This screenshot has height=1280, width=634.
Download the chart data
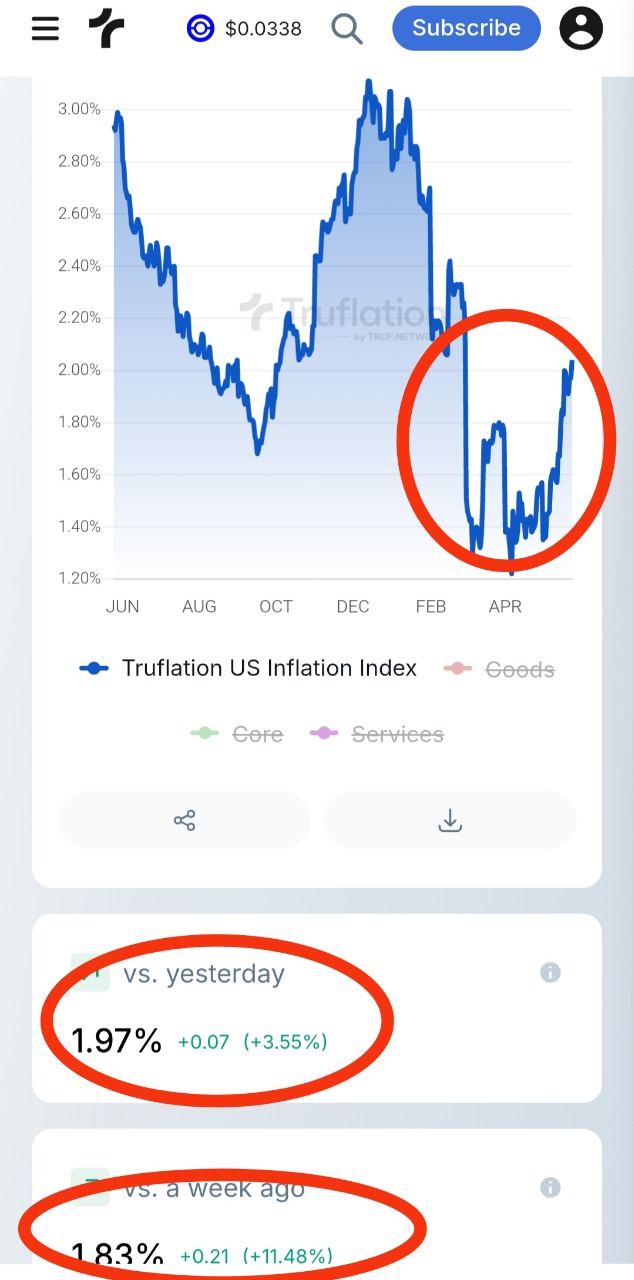pyautogui.click(x=450, y=821)
